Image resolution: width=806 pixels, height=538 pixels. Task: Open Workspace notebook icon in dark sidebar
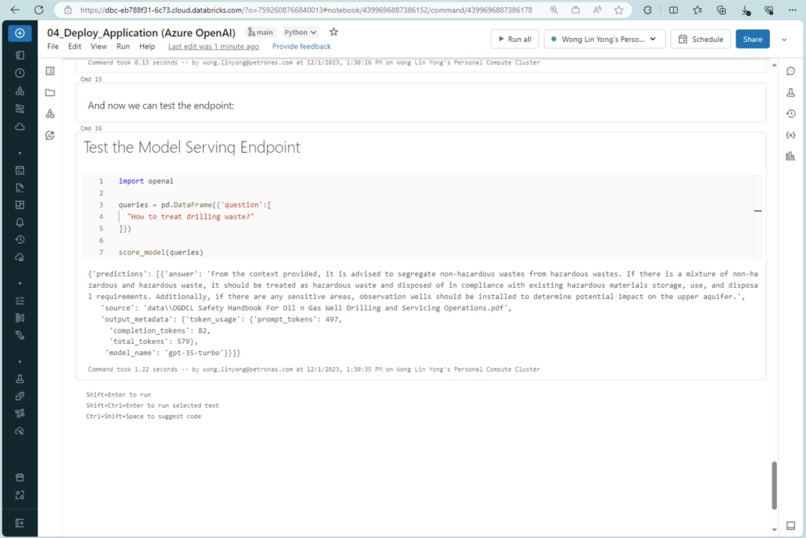[x=20, y=55]
